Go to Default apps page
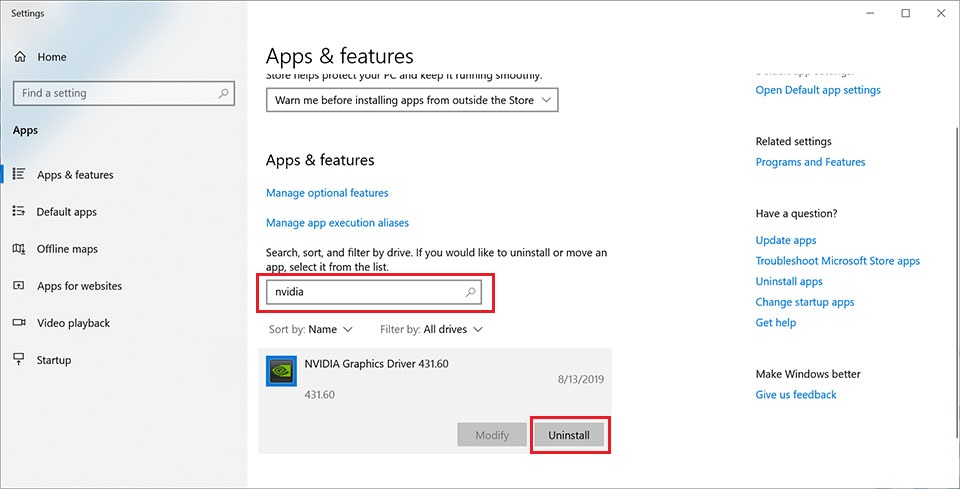 pos(67,212)
